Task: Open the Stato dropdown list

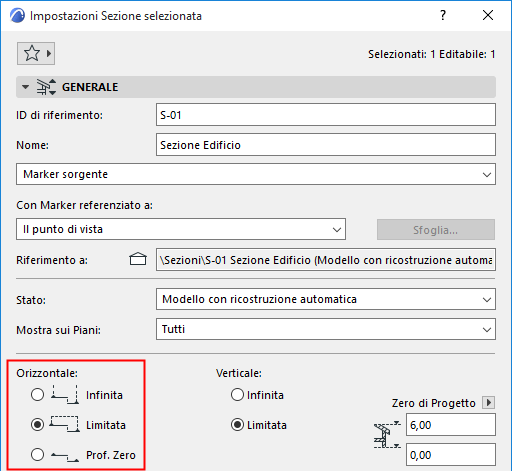Action: pyautogui.click(x=326, y=299)
